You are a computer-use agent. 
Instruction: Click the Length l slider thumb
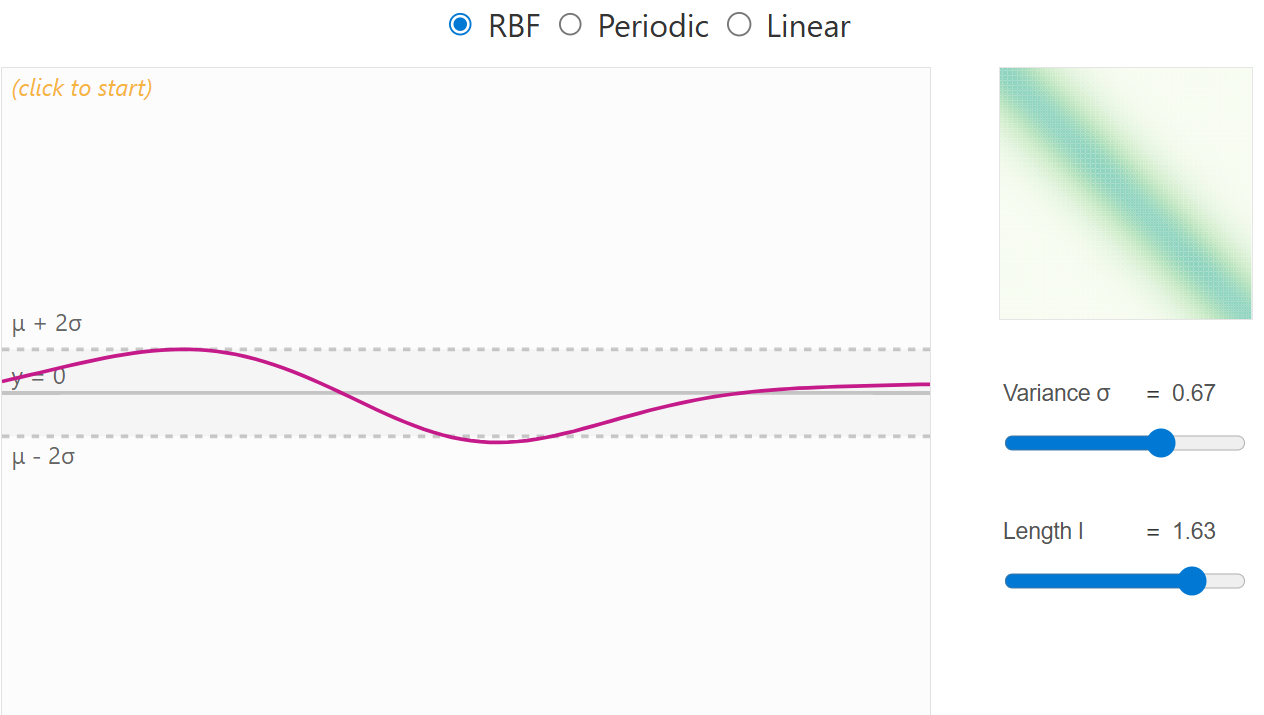point(1192,581)
